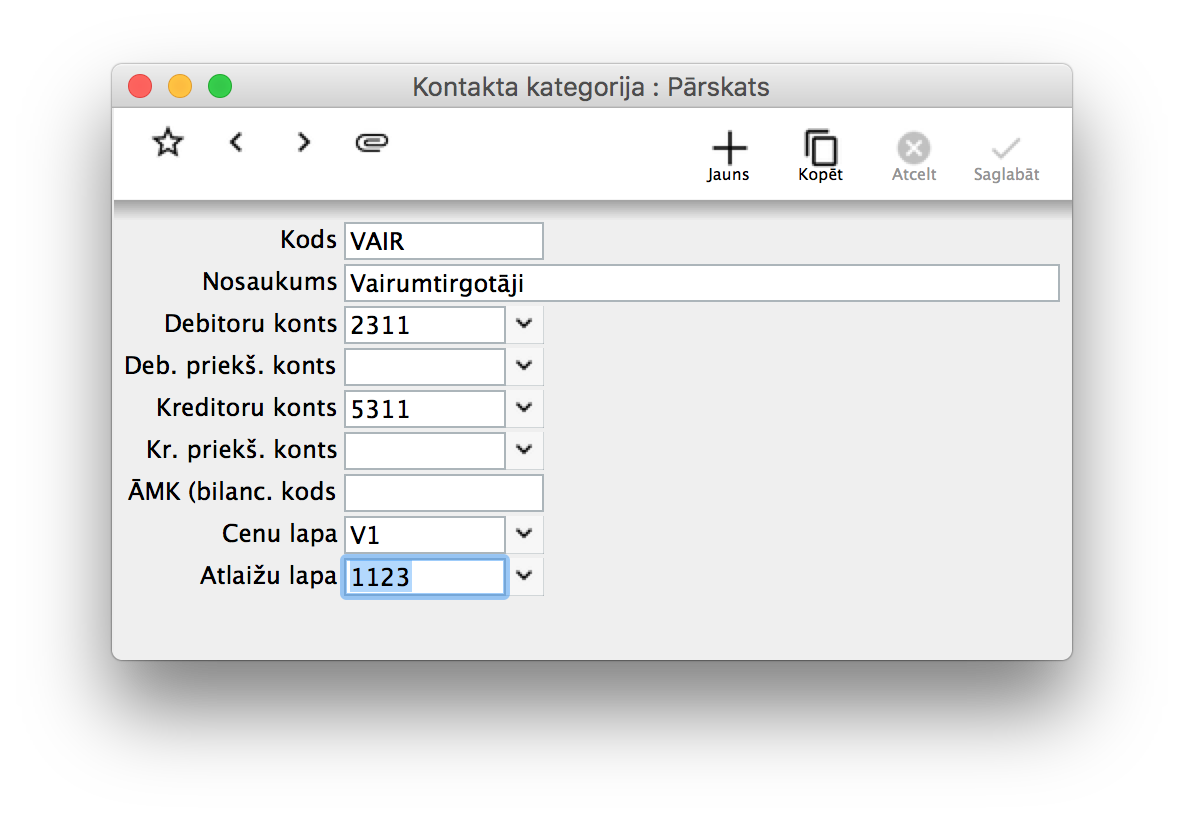The height and width of the screenshot is (820, 1184).
Task: Click the green zoom window button
Action: (x=220, y=87)
